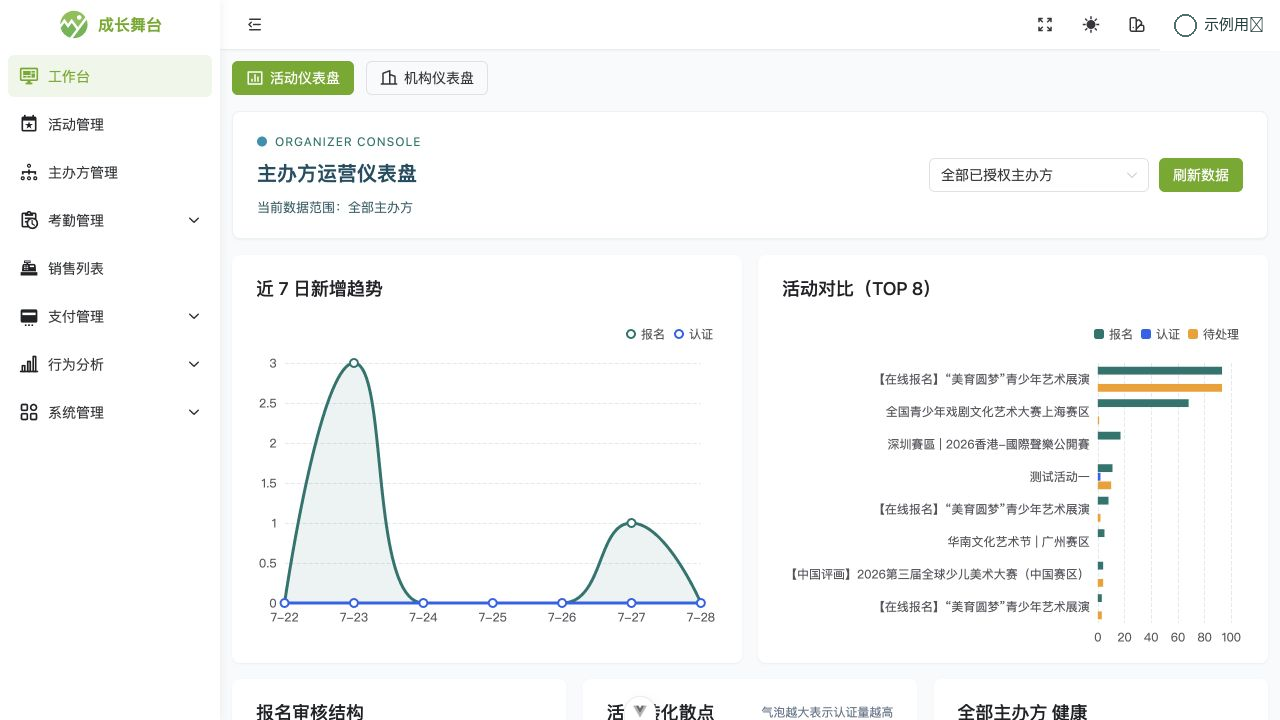Click the 成长舞台 logo icon

click(x=74, y=24)
